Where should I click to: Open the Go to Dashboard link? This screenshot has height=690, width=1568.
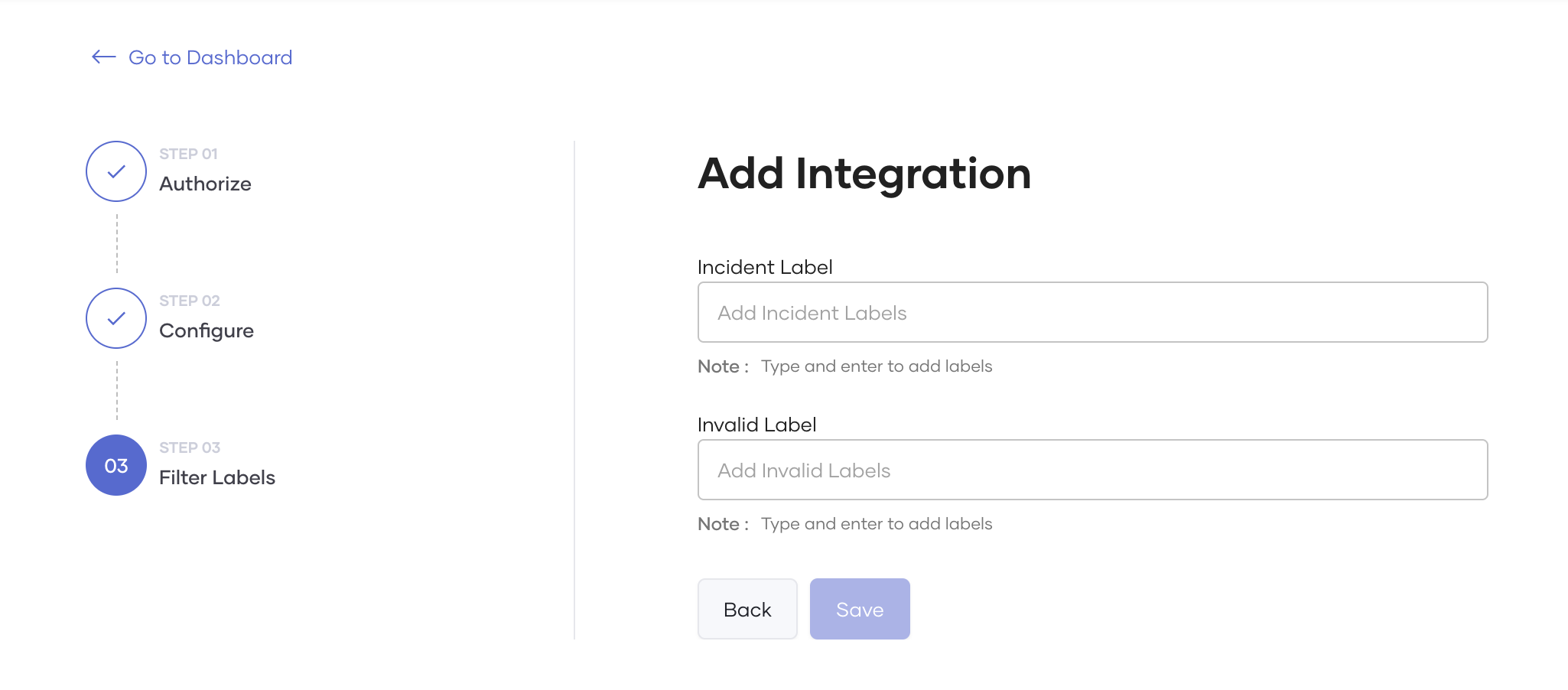[210, 57]
